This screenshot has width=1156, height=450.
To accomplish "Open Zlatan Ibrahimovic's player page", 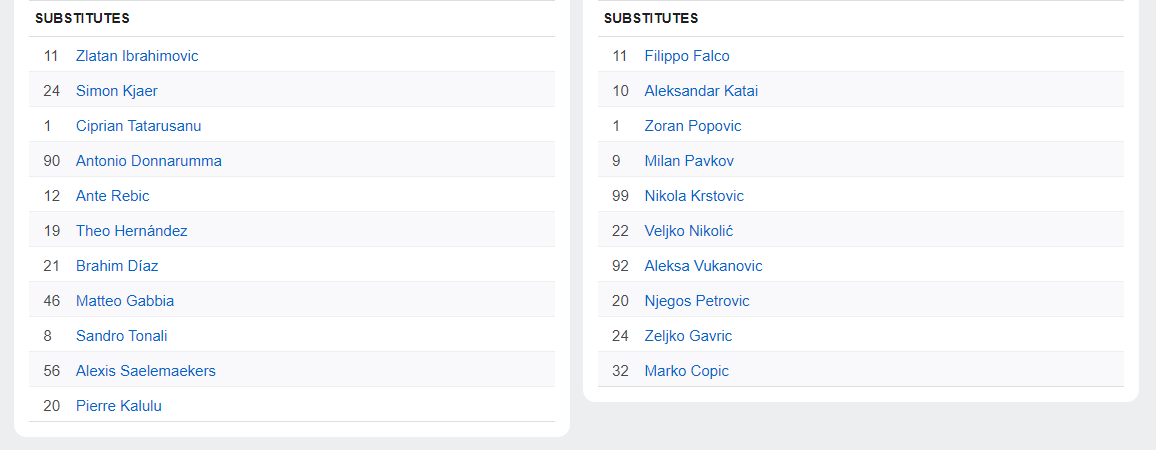I will [x=137, y=56].
